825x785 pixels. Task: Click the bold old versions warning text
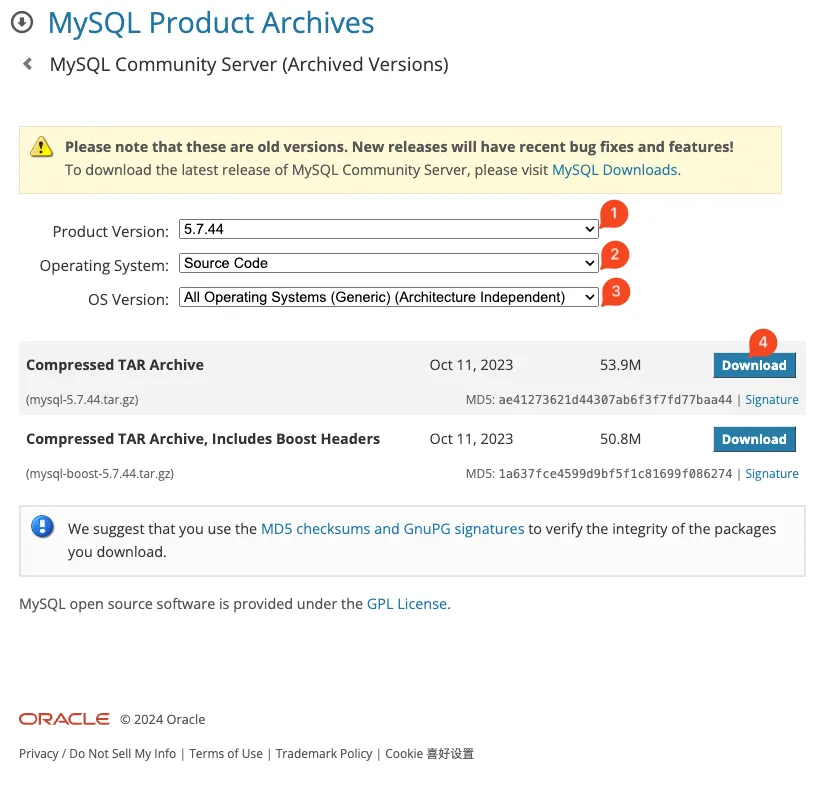399,147
